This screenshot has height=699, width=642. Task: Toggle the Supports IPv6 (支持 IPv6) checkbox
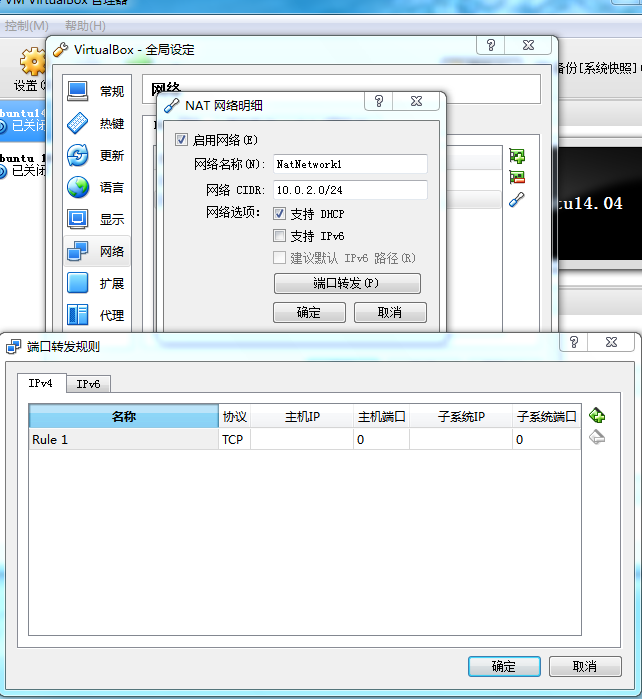[x=280, y=235]
